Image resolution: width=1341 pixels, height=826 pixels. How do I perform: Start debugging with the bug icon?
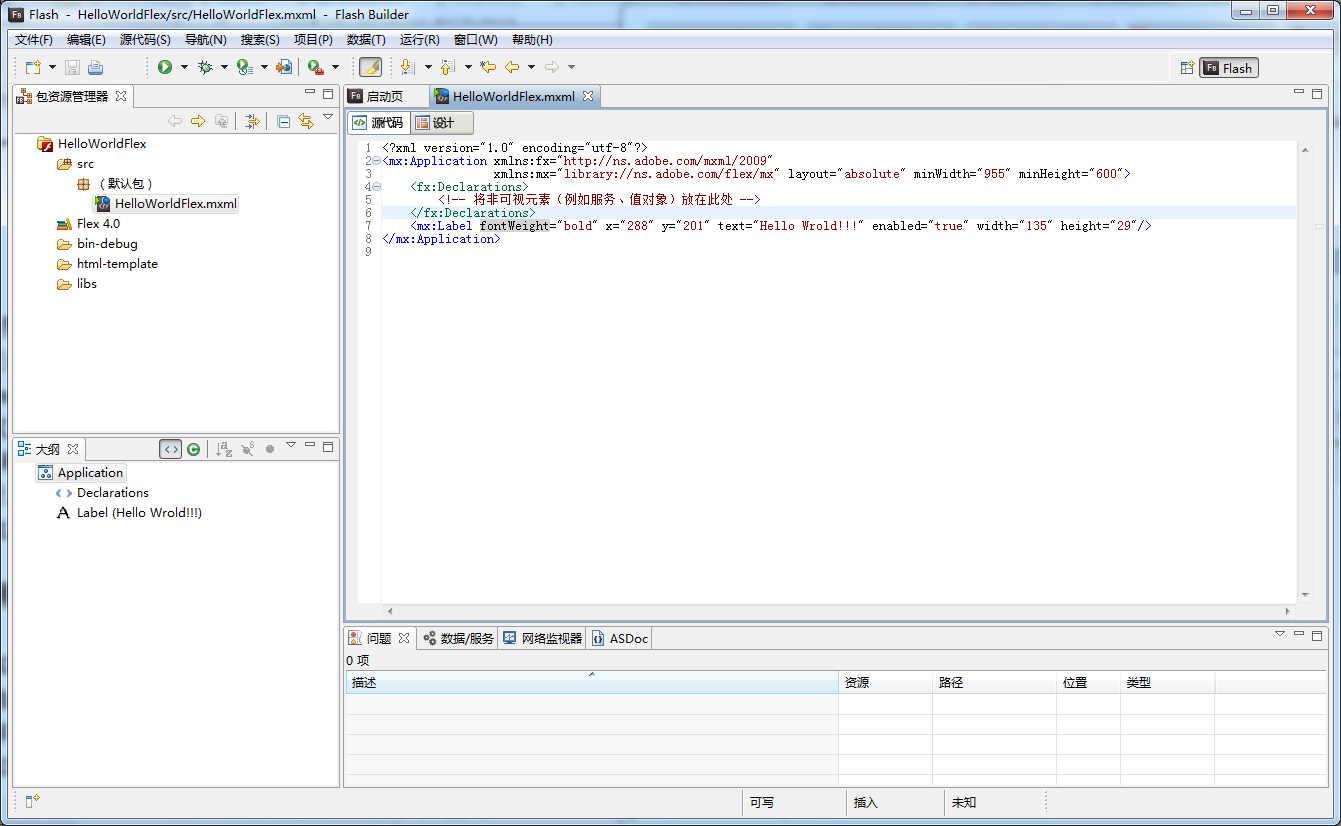(205, 67)
